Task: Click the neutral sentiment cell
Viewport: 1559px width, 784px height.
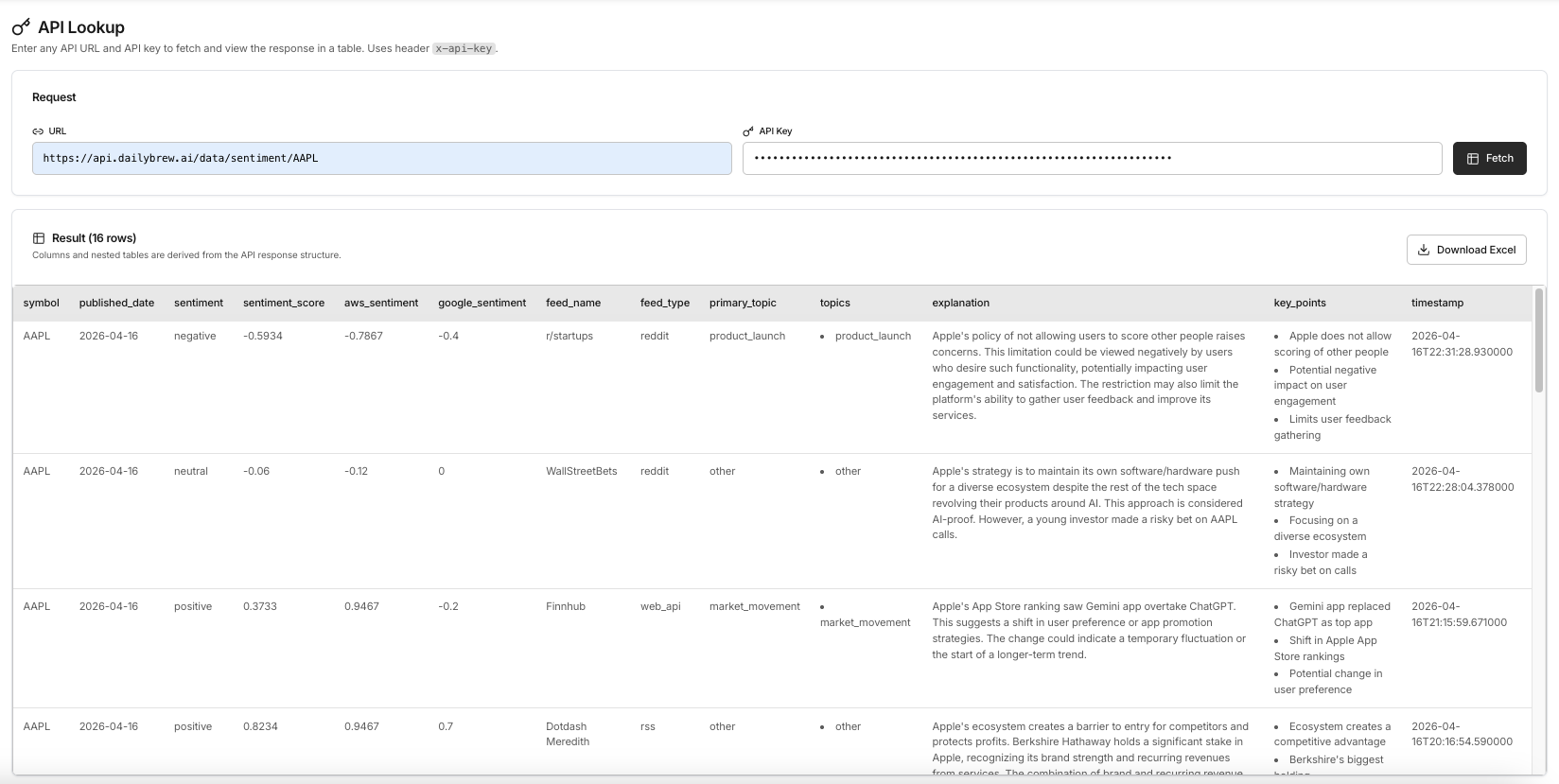Action: tap(191, 471)
